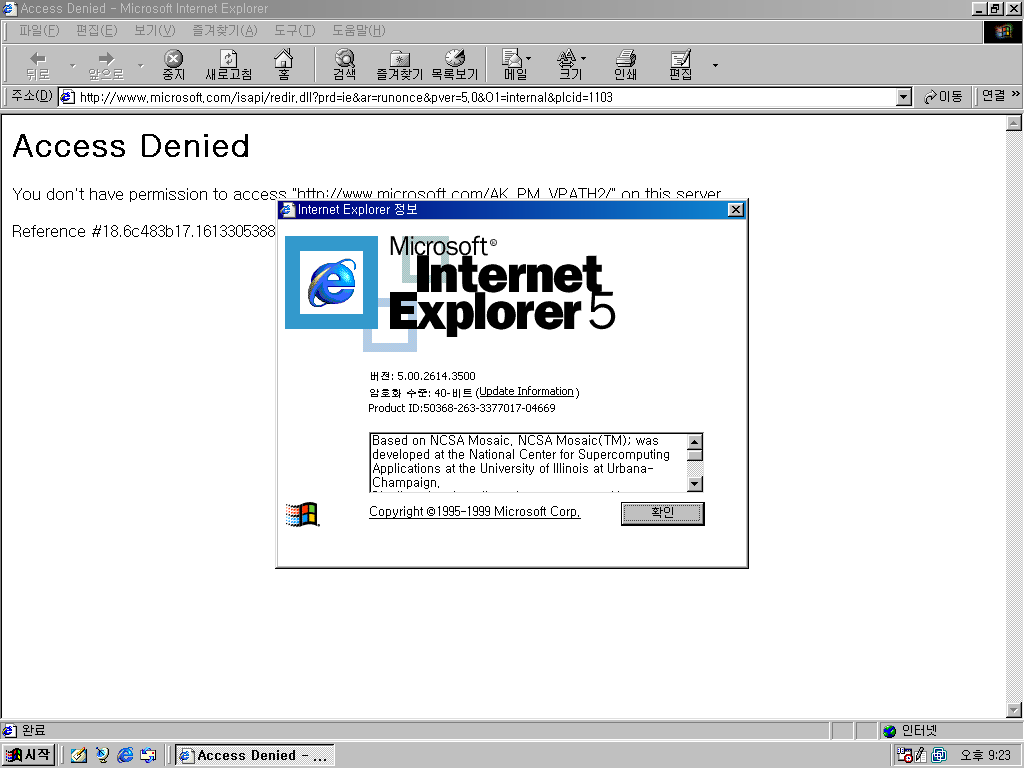Click the Back (뒤로) toolbar arrow
Viewport: 1024px width, 768px height.
click(38, 65)
